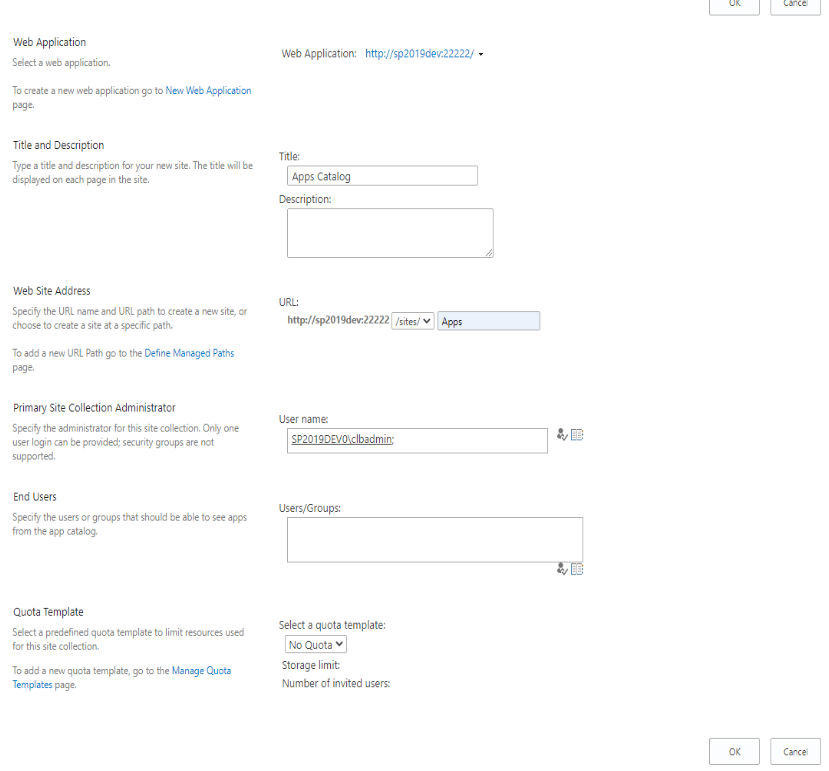Open the /sites/ managed path dropdown
Image resolution: width=829 pixels, height=771 pixels.
tap(413, 321)
